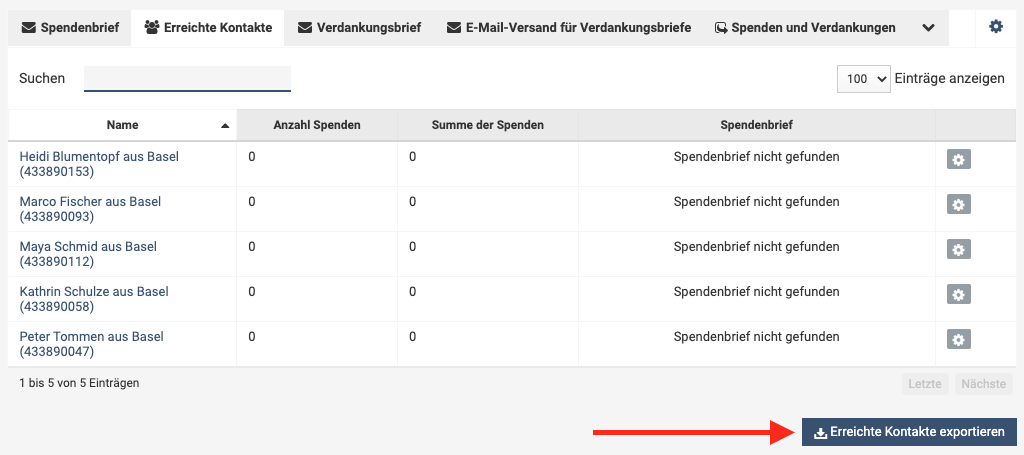The height and width of the screenshot is (455, 1024).
Task: Click gear icon for Maya Schmid row
Action: click(x=958, y=250)
